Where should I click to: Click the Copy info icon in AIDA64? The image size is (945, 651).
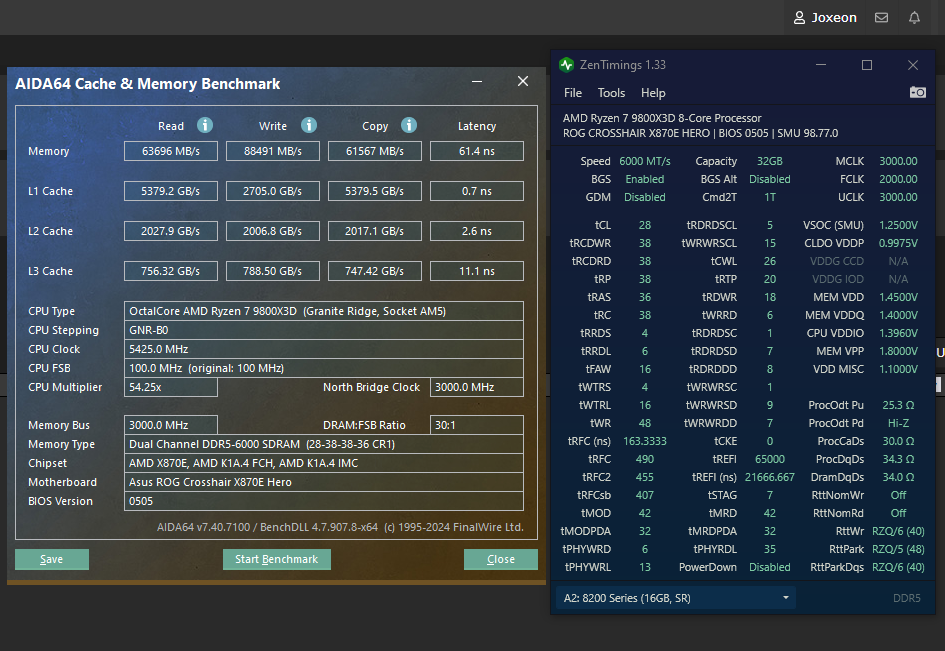[x=409, y=125]
